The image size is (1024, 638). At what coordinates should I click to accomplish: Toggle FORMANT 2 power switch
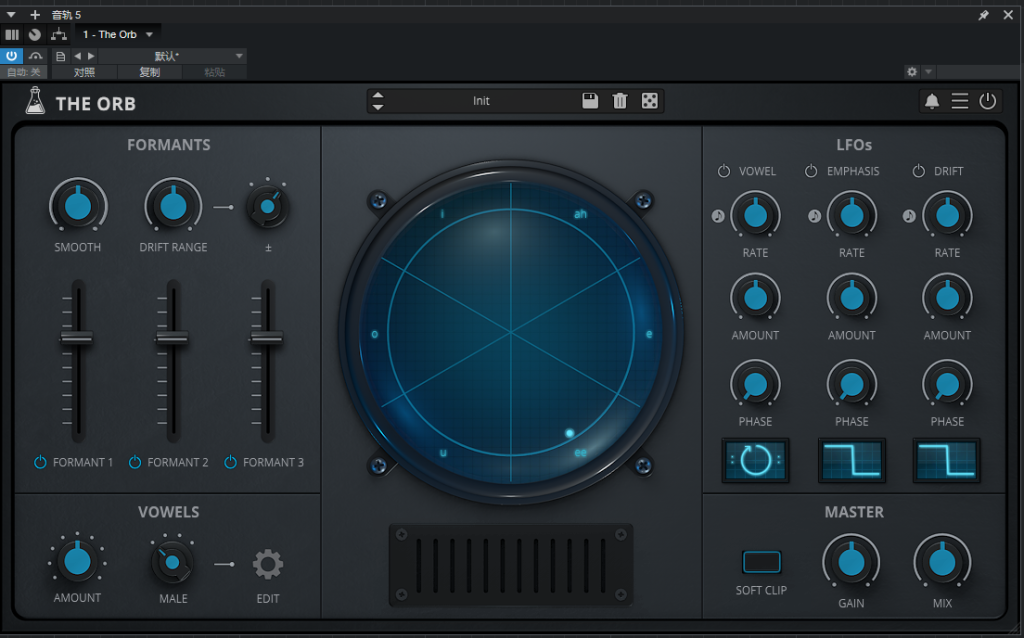[x=135, y=462]
